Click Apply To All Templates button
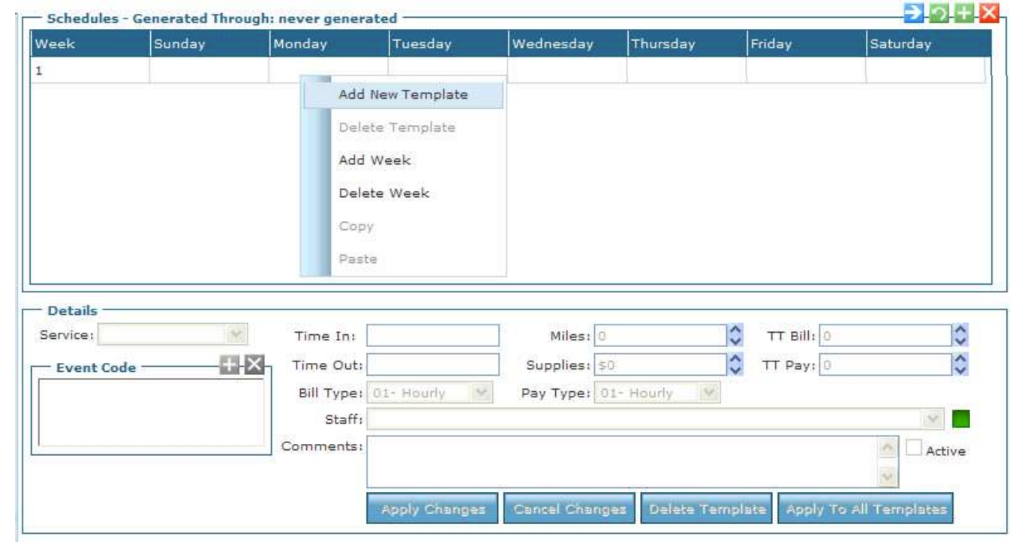Viewport: 1018px width, 542px height. click(x=866, y=509)
